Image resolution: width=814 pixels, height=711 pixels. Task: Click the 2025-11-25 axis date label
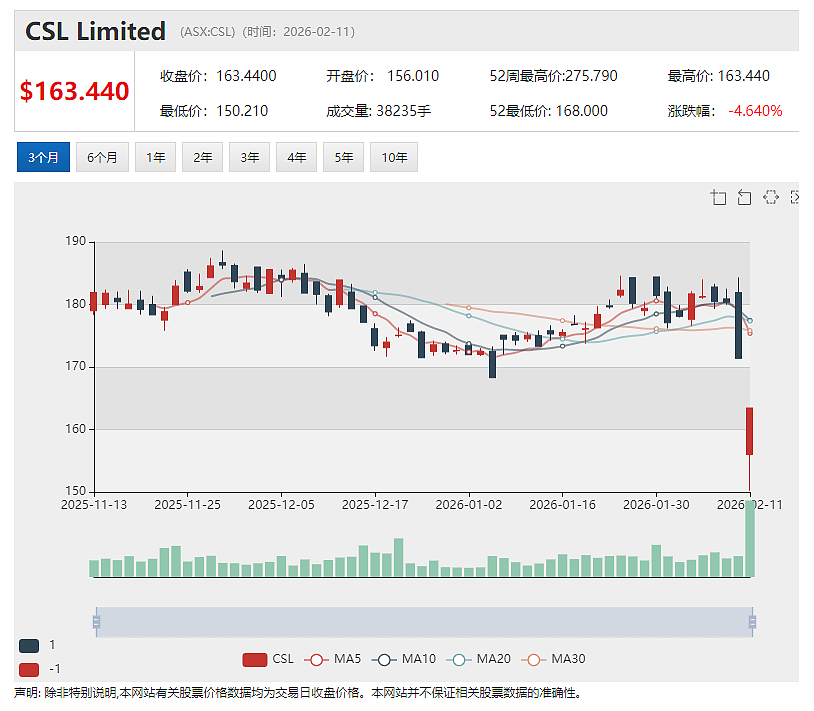click(187, 505)
